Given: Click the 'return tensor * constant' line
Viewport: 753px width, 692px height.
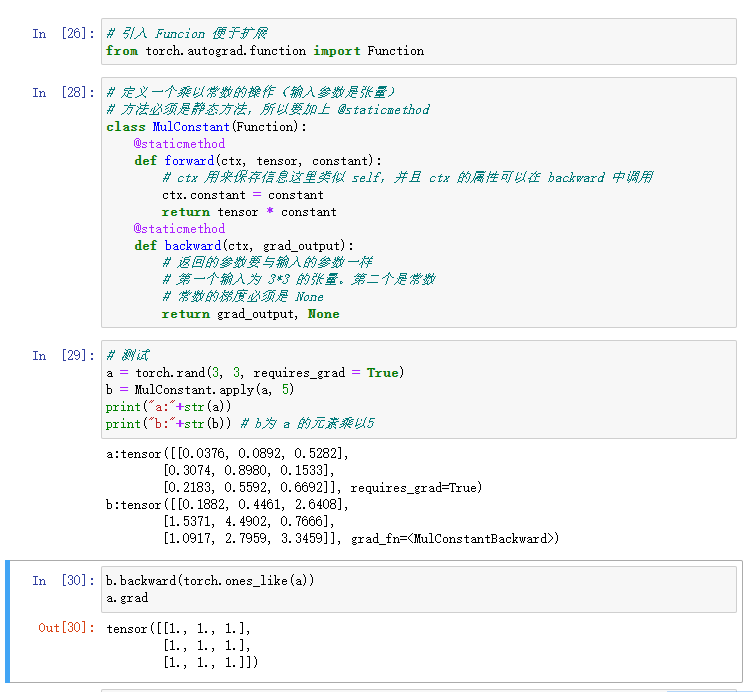Looking at the screenshot, I should tap(249, 212).
